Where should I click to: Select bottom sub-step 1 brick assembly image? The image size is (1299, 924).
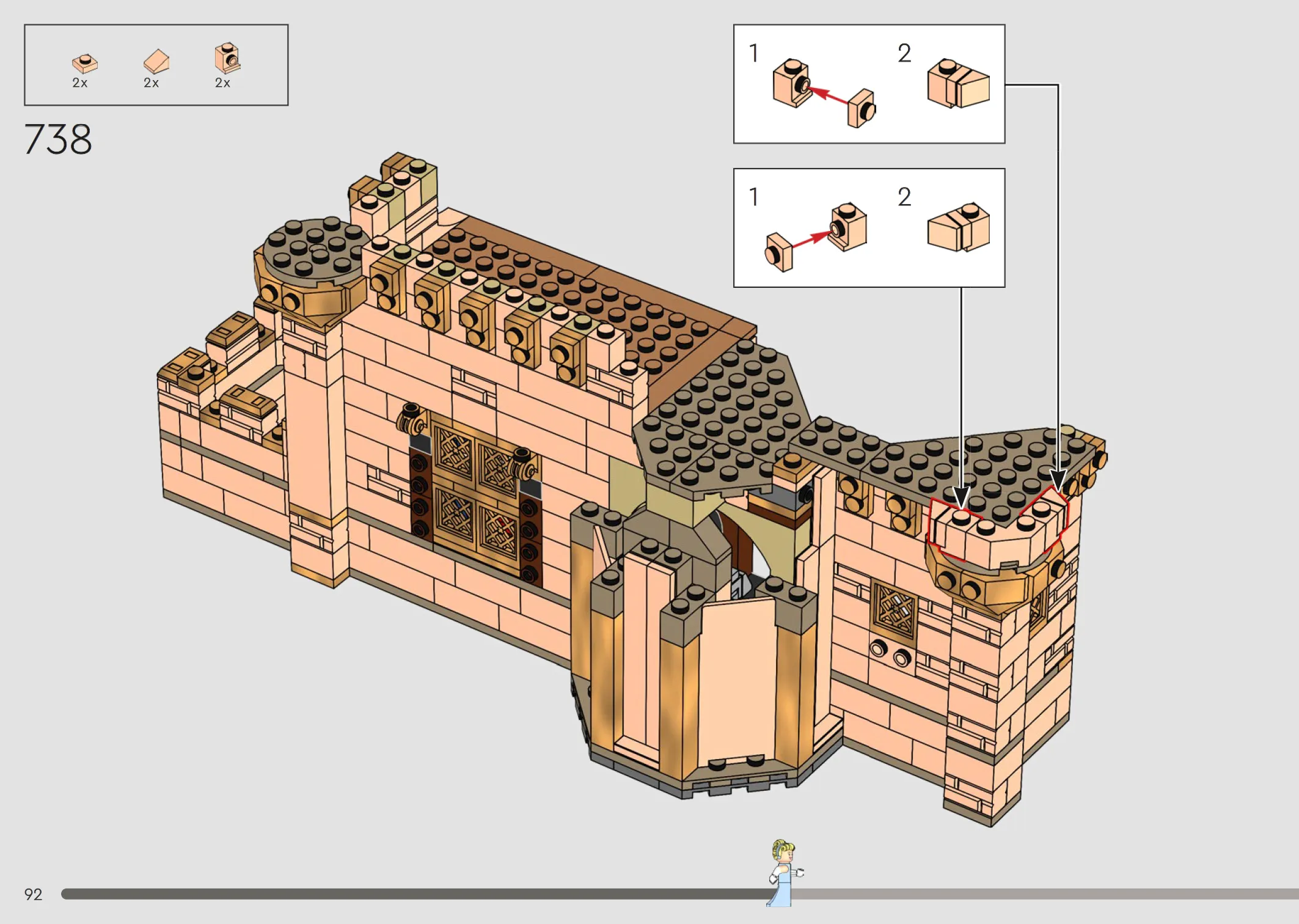click(816, 237)
